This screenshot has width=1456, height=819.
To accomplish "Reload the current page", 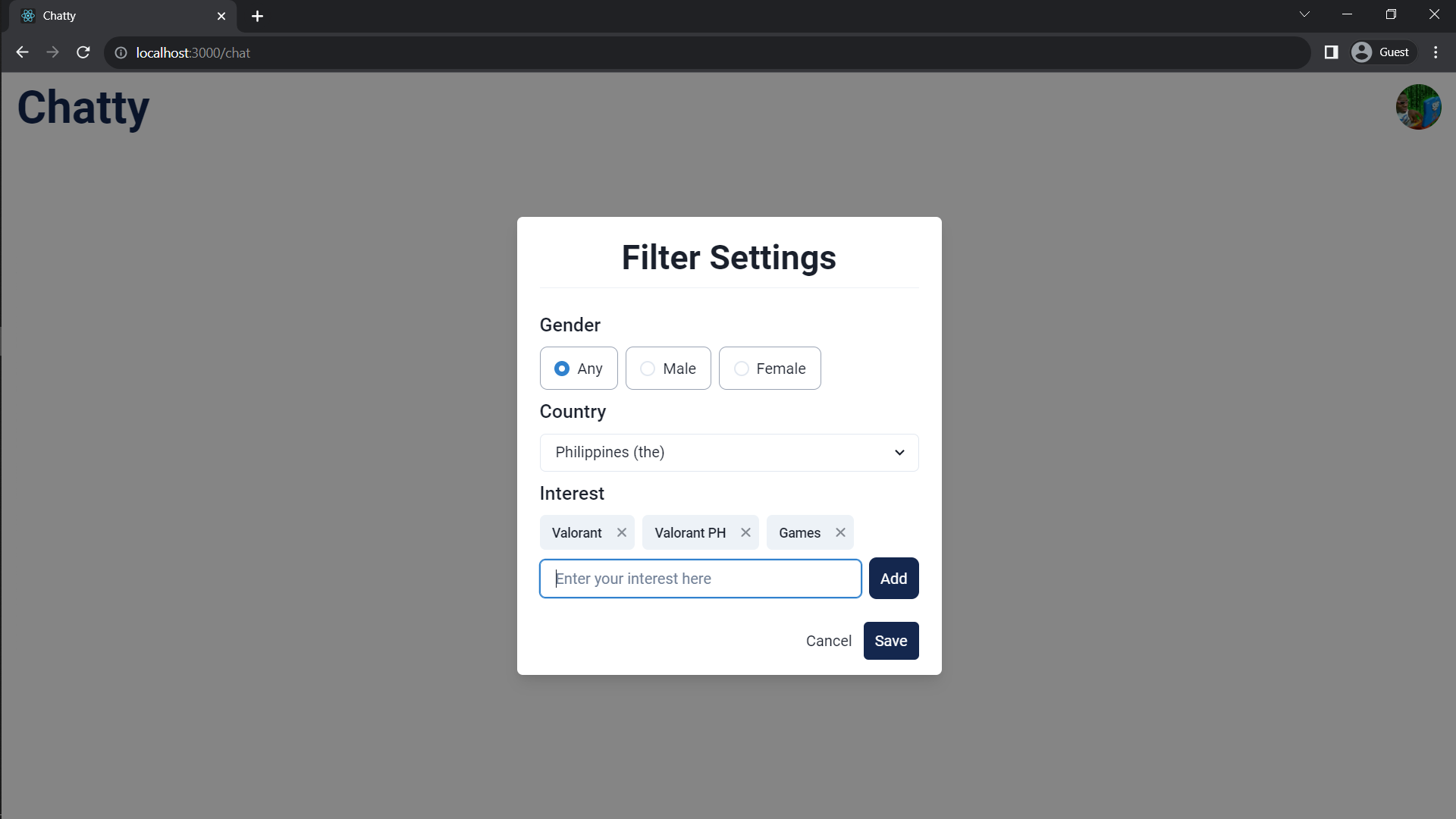I will click(83, 52).
